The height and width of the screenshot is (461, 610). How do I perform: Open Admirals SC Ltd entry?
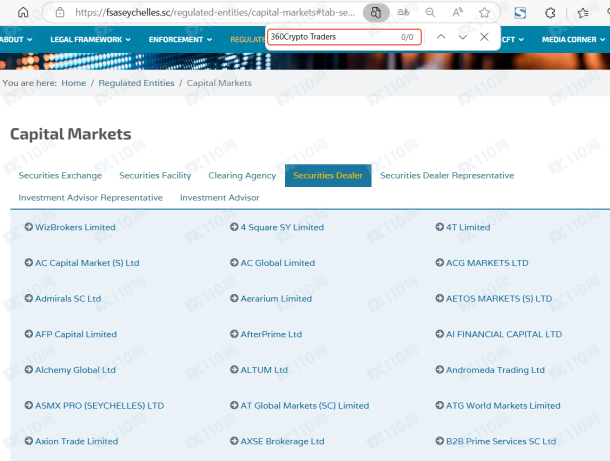pos(68,299)
